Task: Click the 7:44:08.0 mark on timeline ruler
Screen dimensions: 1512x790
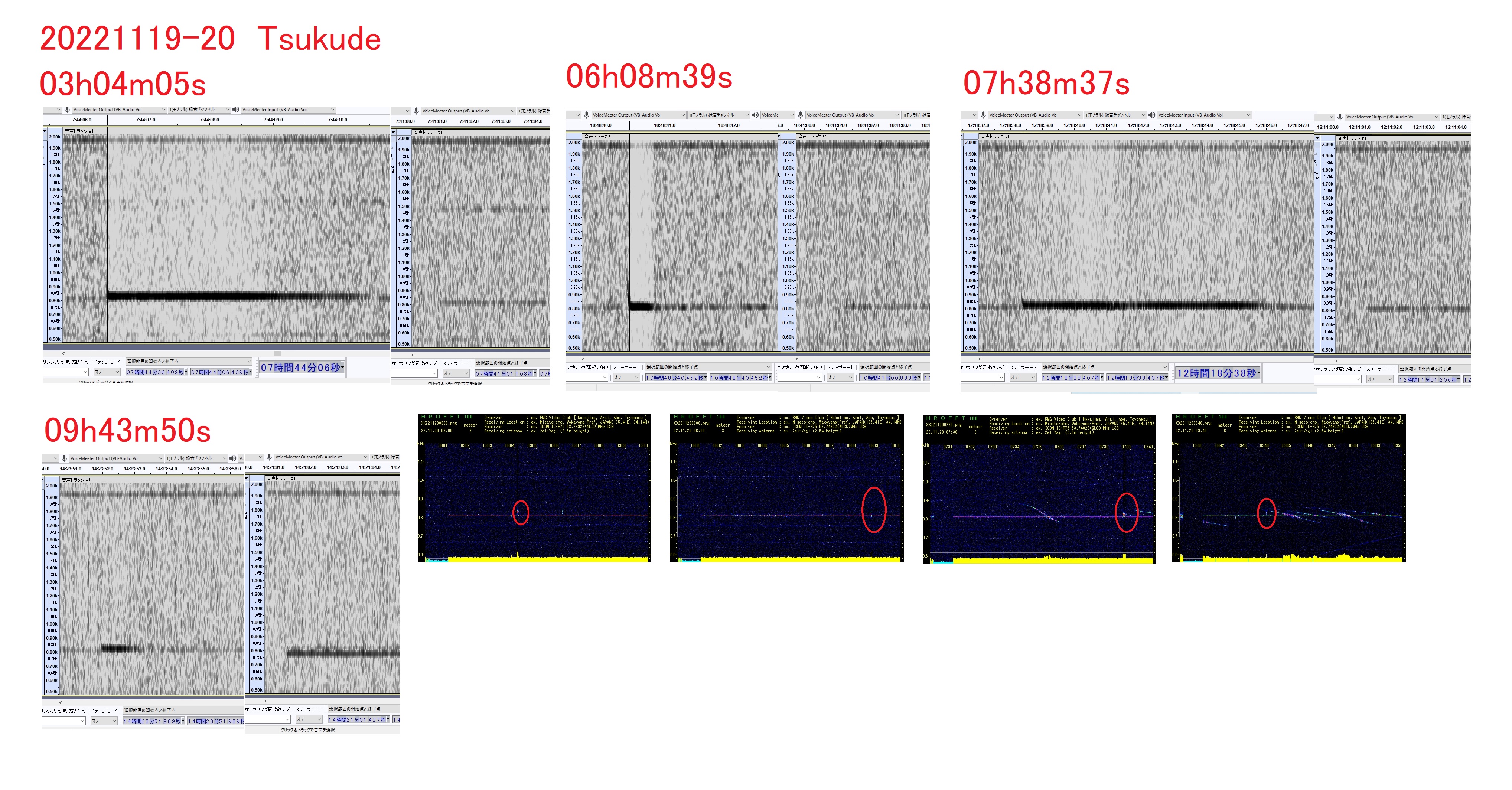Action: pyautogui.click(x=209, y=120)
